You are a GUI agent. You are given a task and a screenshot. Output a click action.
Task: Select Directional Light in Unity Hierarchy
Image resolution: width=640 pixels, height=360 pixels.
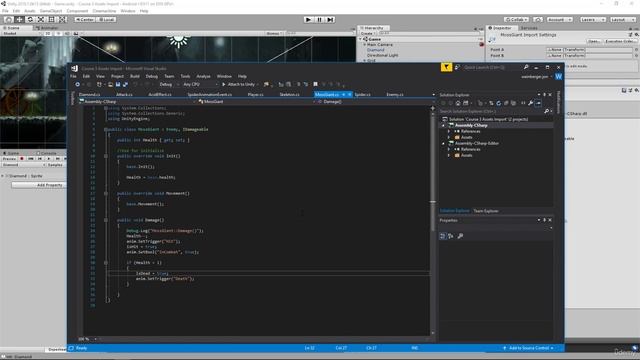[x=382, y=55]
